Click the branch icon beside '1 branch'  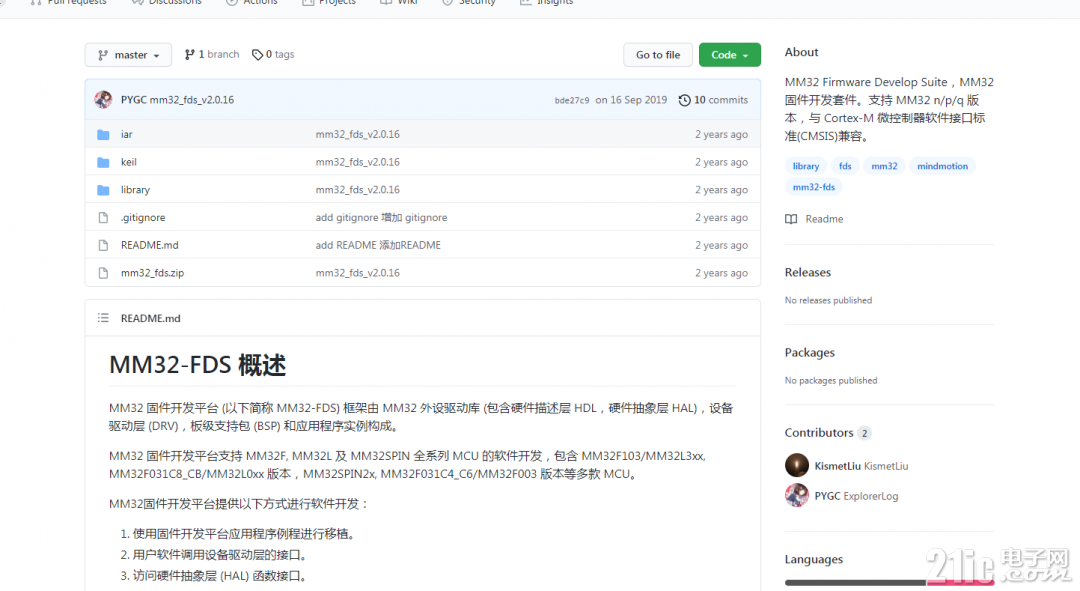pyautogui.click(x=189, y=54)
